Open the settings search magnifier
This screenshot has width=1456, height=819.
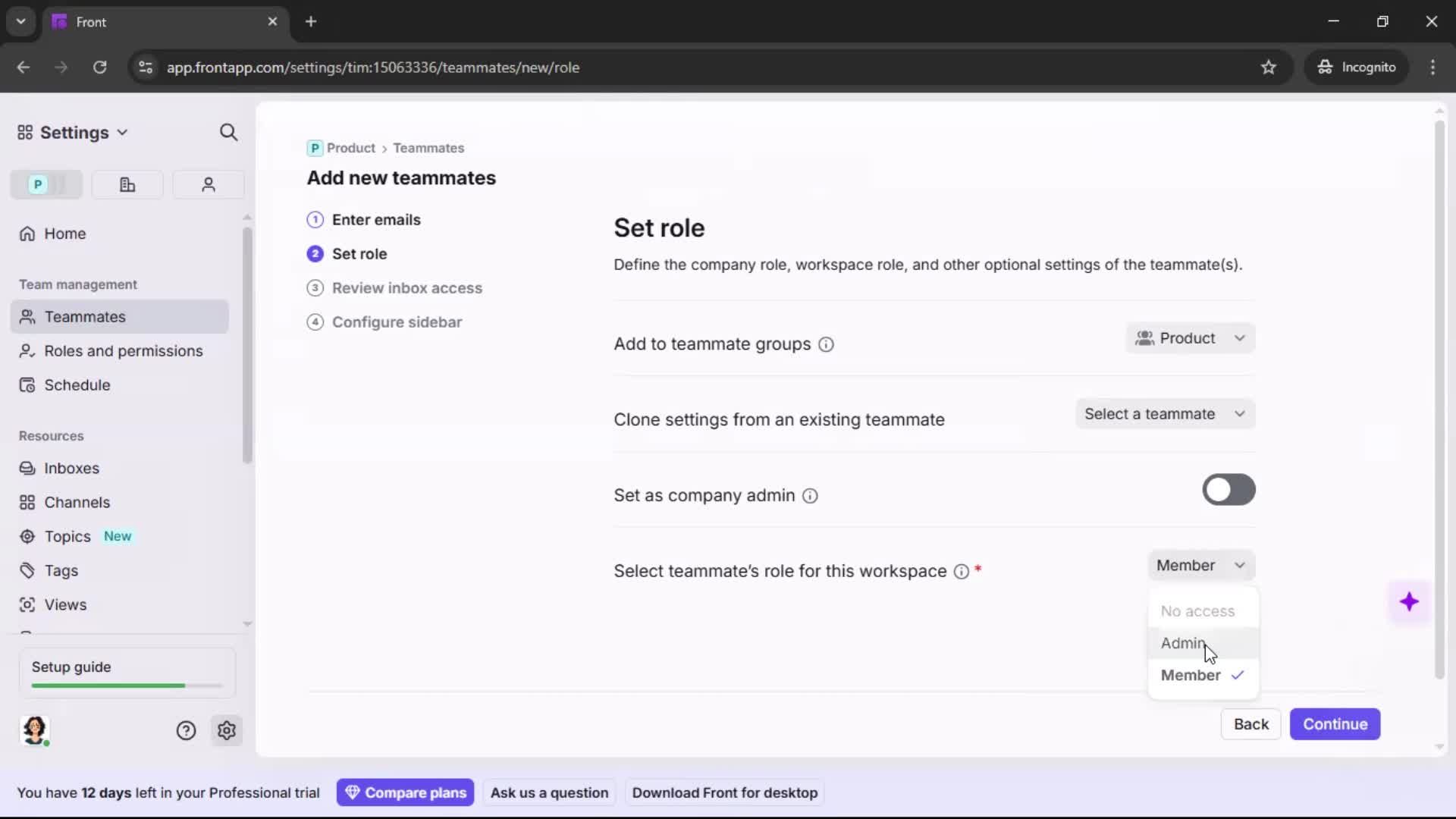click(228, 132)
